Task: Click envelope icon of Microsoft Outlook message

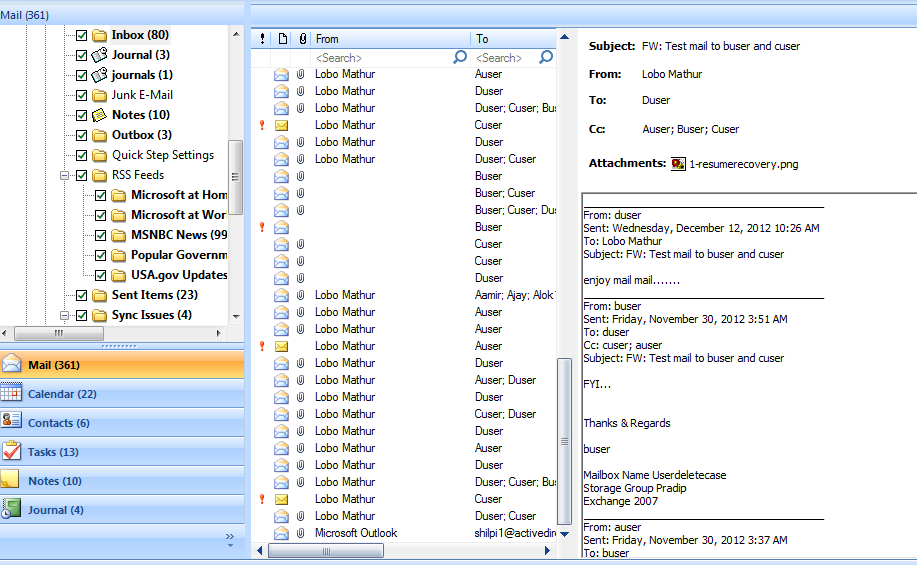Action: tap(281, 533)
